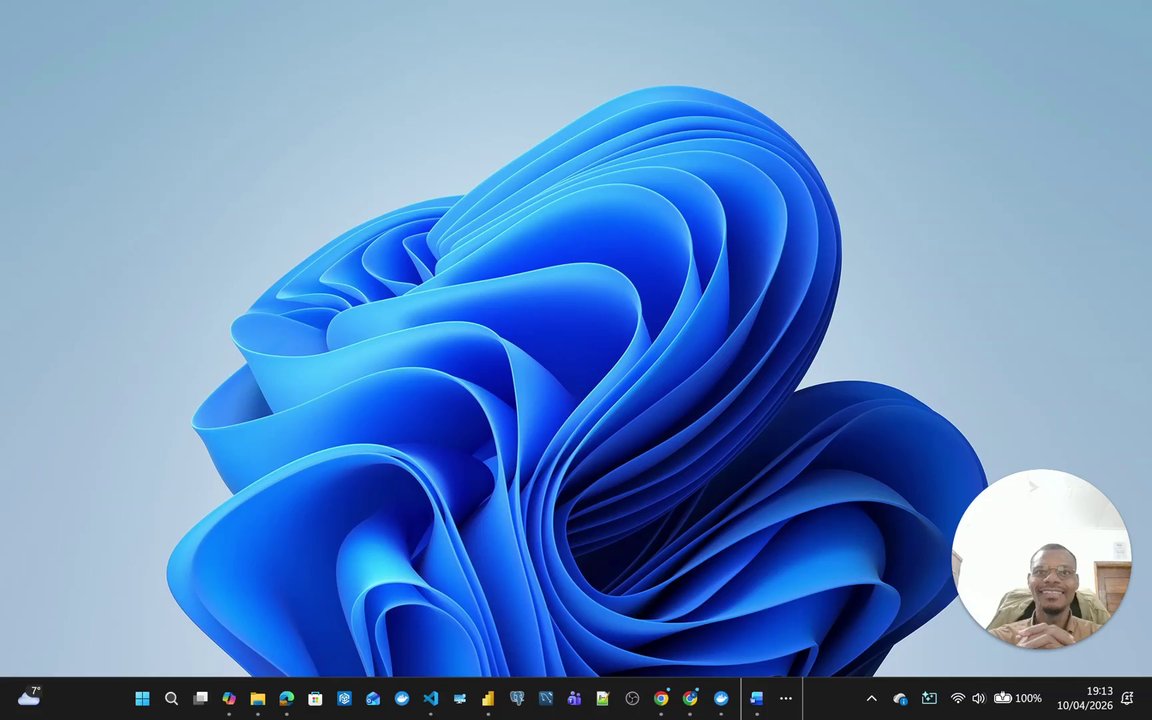Screen dimensions: 1152x720
Task: Launch Visual Studio Code from taskbar
Action: pyautogui.click(x=431, y=698)
